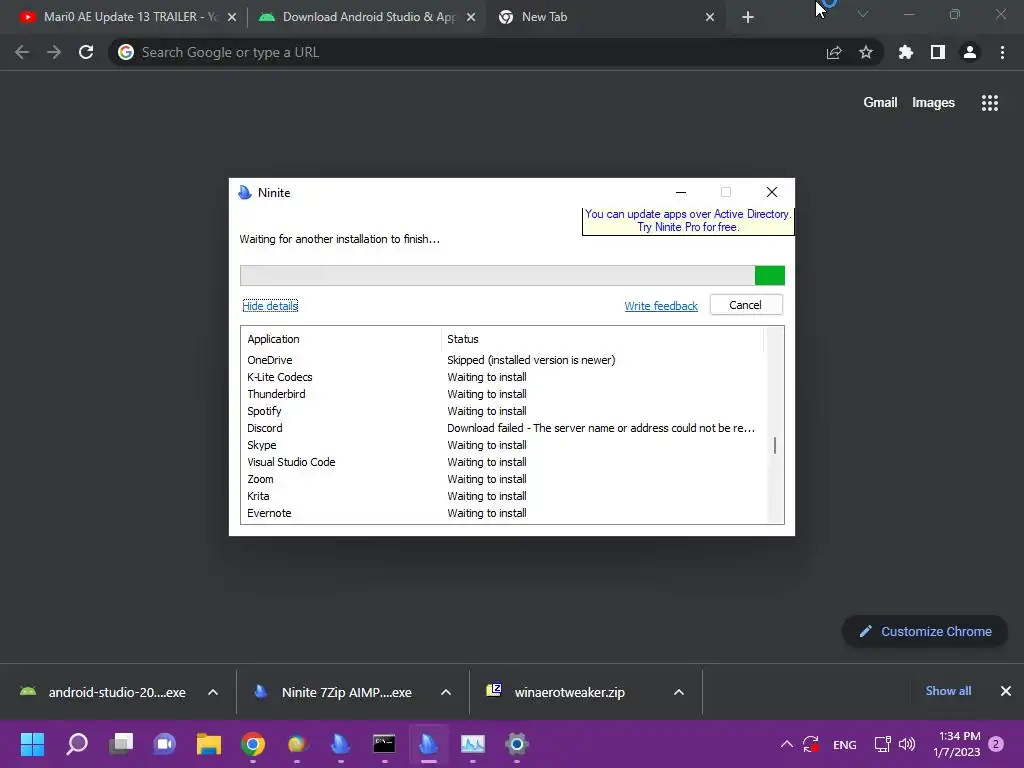Viewport: 1024px width, 768px height.
Task: Close the New Tab tab
Action: point(710,18)
